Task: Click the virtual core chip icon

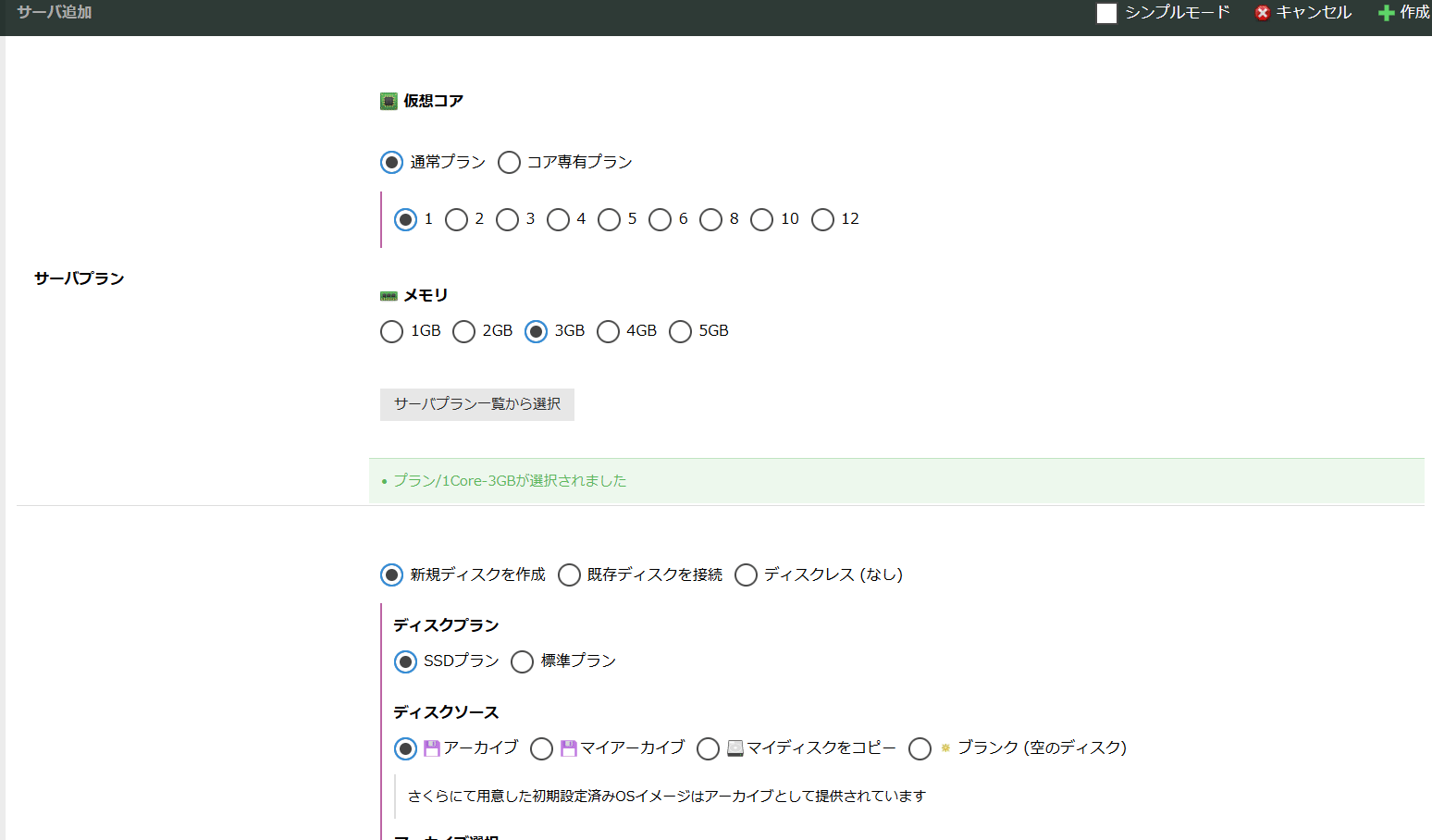Action: click(x=389, y=102)
